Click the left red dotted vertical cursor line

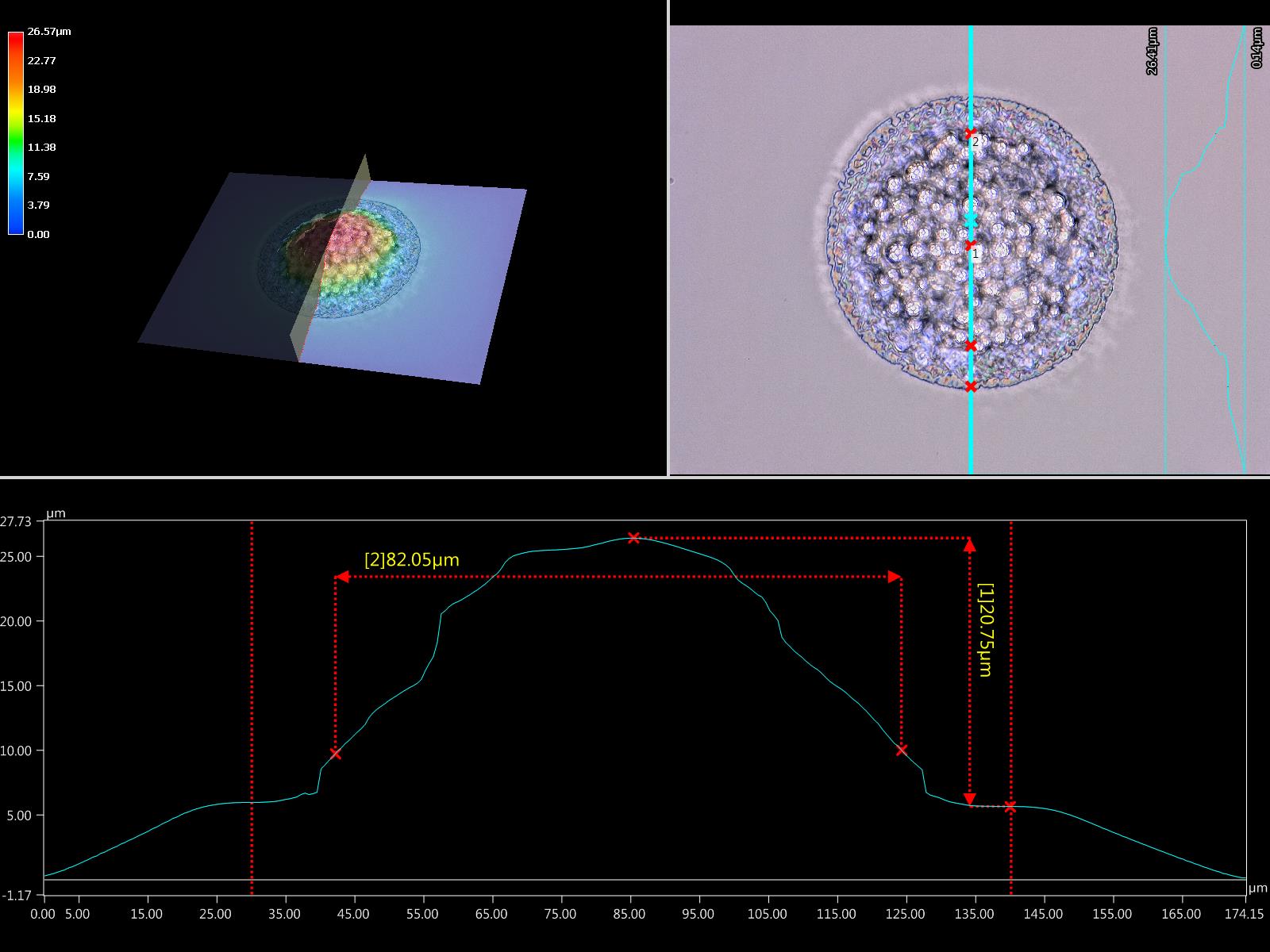[252, 708]
